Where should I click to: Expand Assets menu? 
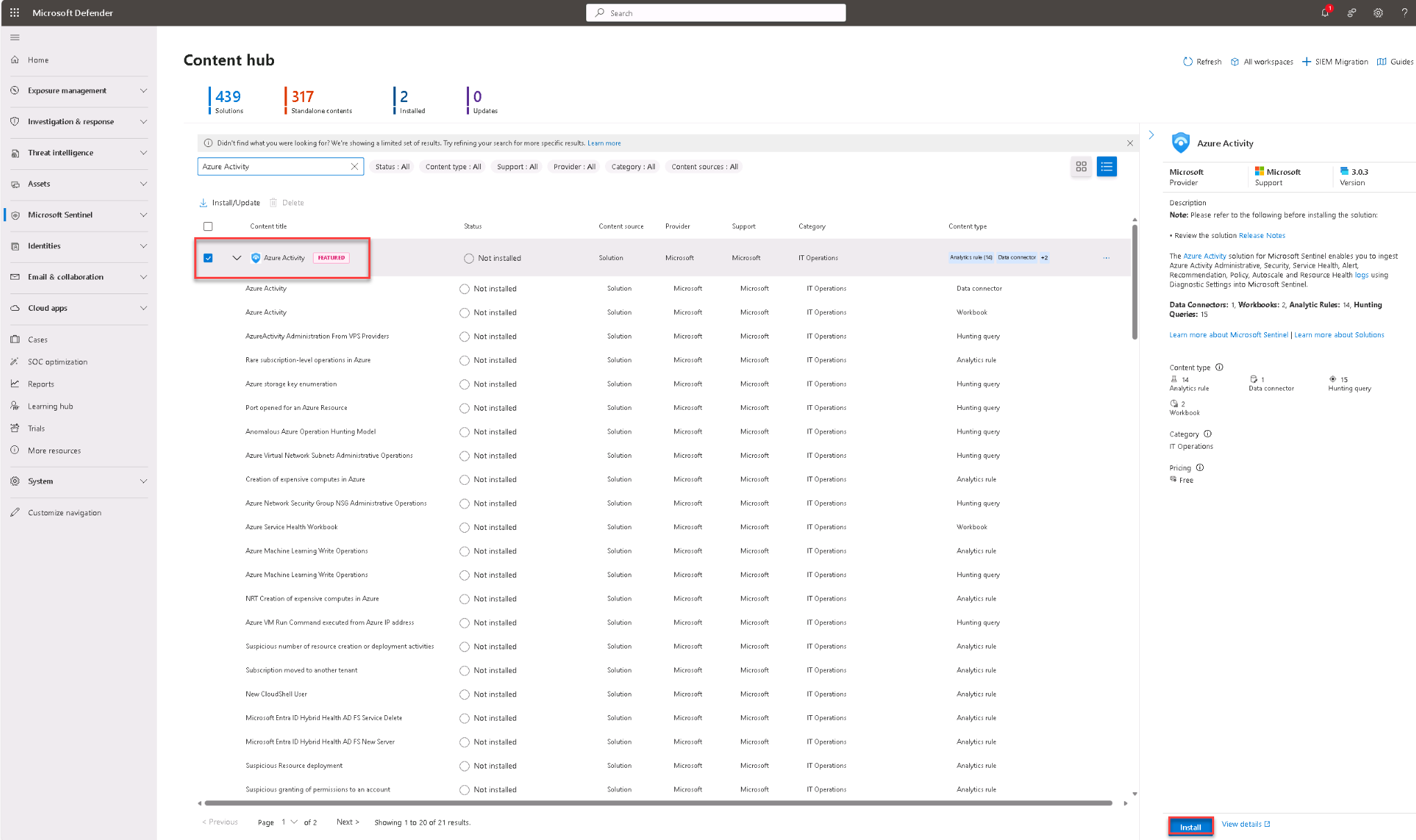click(x=78, y=184)
